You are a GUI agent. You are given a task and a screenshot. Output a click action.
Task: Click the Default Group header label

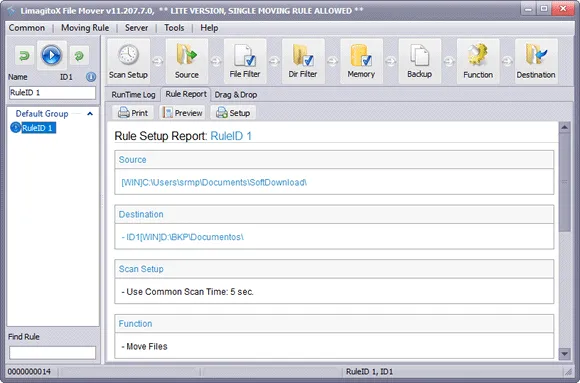tap(42, 114)
